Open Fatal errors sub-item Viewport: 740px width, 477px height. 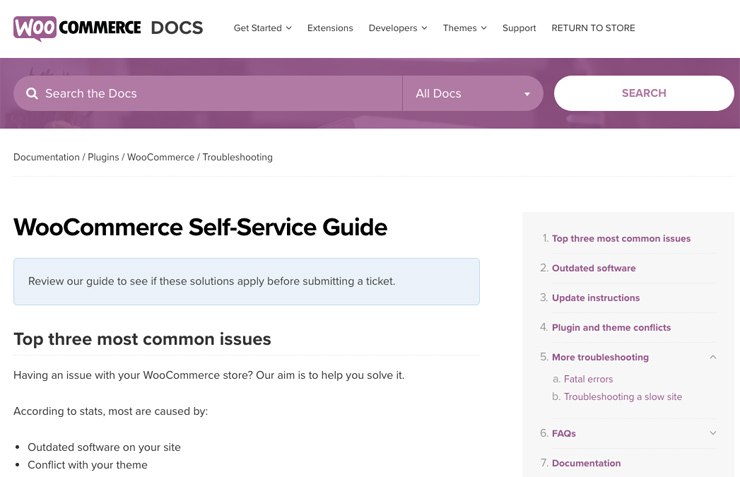tap(588, 379)
